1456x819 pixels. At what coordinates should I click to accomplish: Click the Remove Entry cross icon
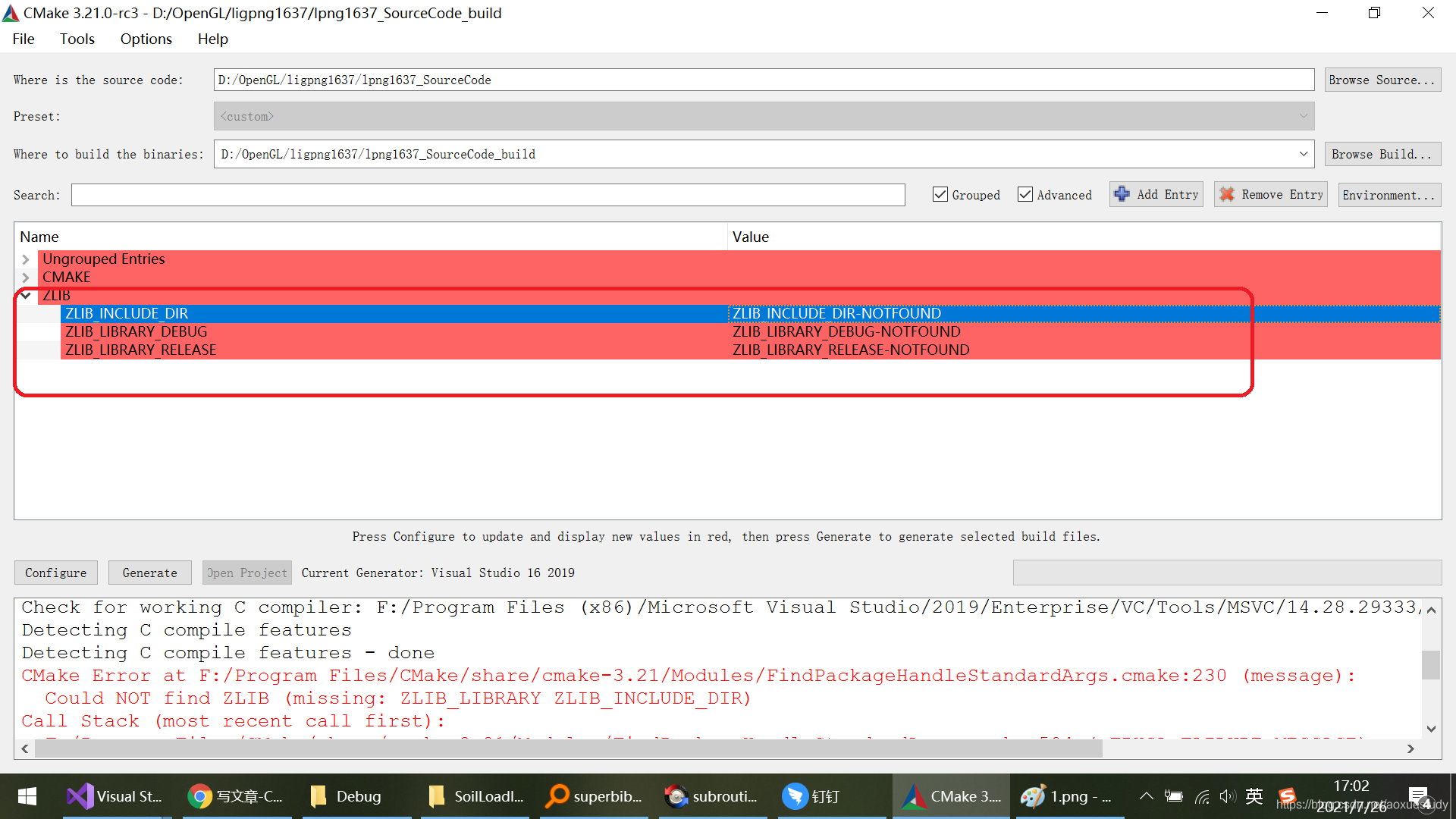point(1226,194)
